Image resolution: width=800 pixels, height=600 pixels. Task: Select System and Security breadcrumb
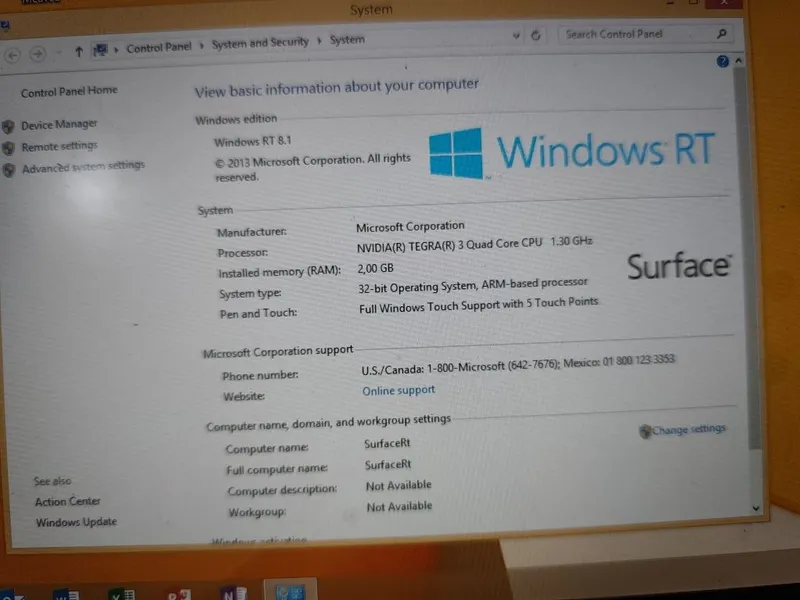(x=260, y=43)
